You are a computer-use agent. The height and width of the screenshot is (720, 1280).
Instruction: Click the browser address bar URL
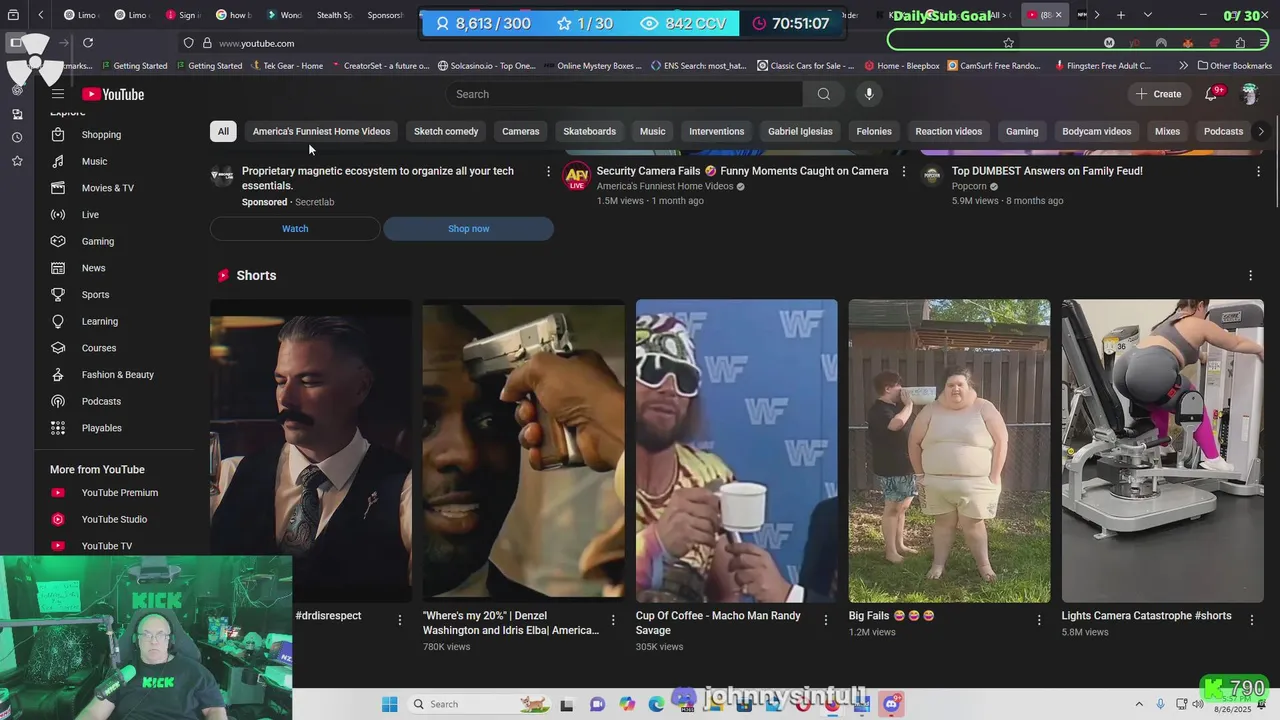point(256,43)
